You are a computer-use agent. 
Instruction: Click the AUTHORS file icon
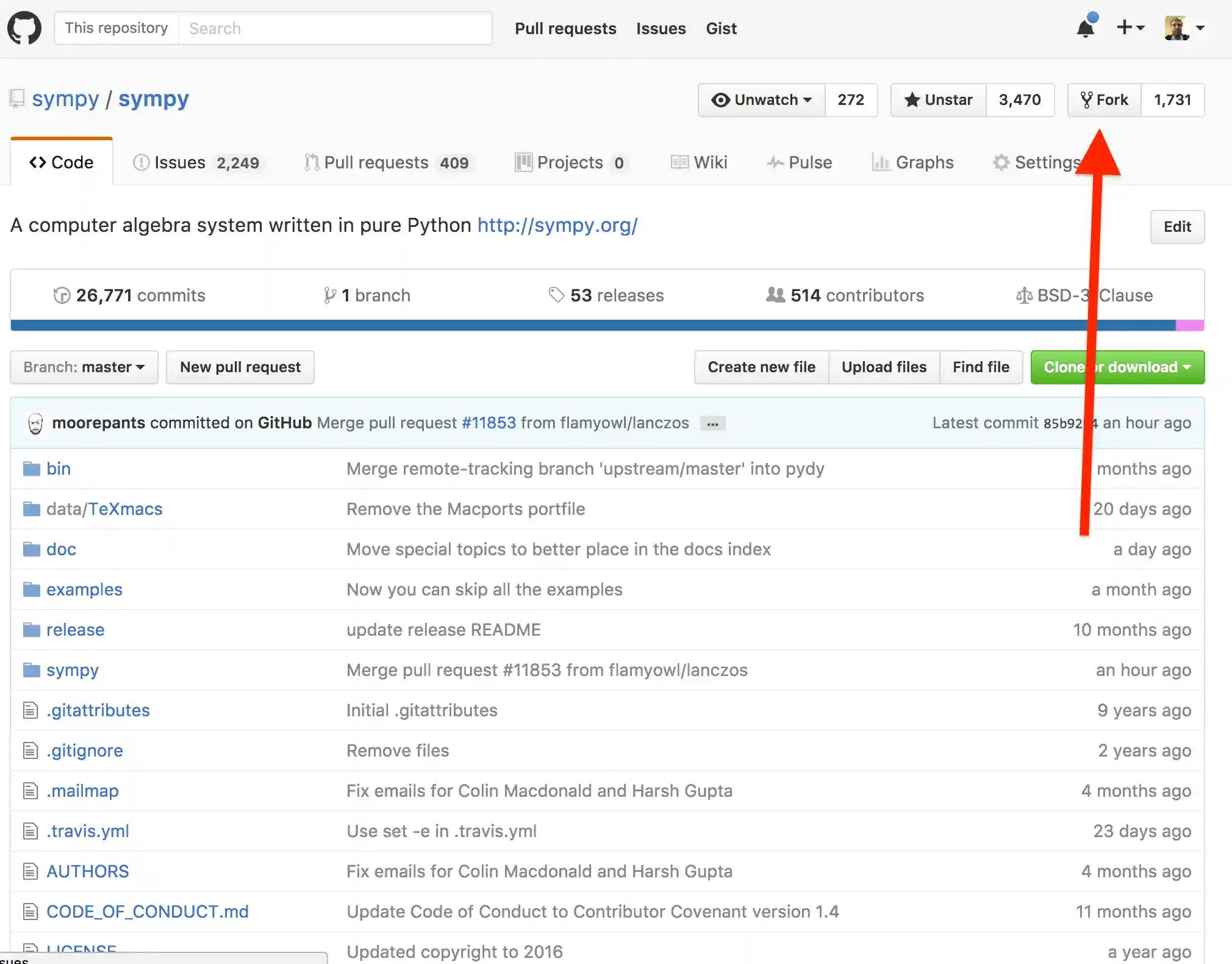tap(30, 871)
